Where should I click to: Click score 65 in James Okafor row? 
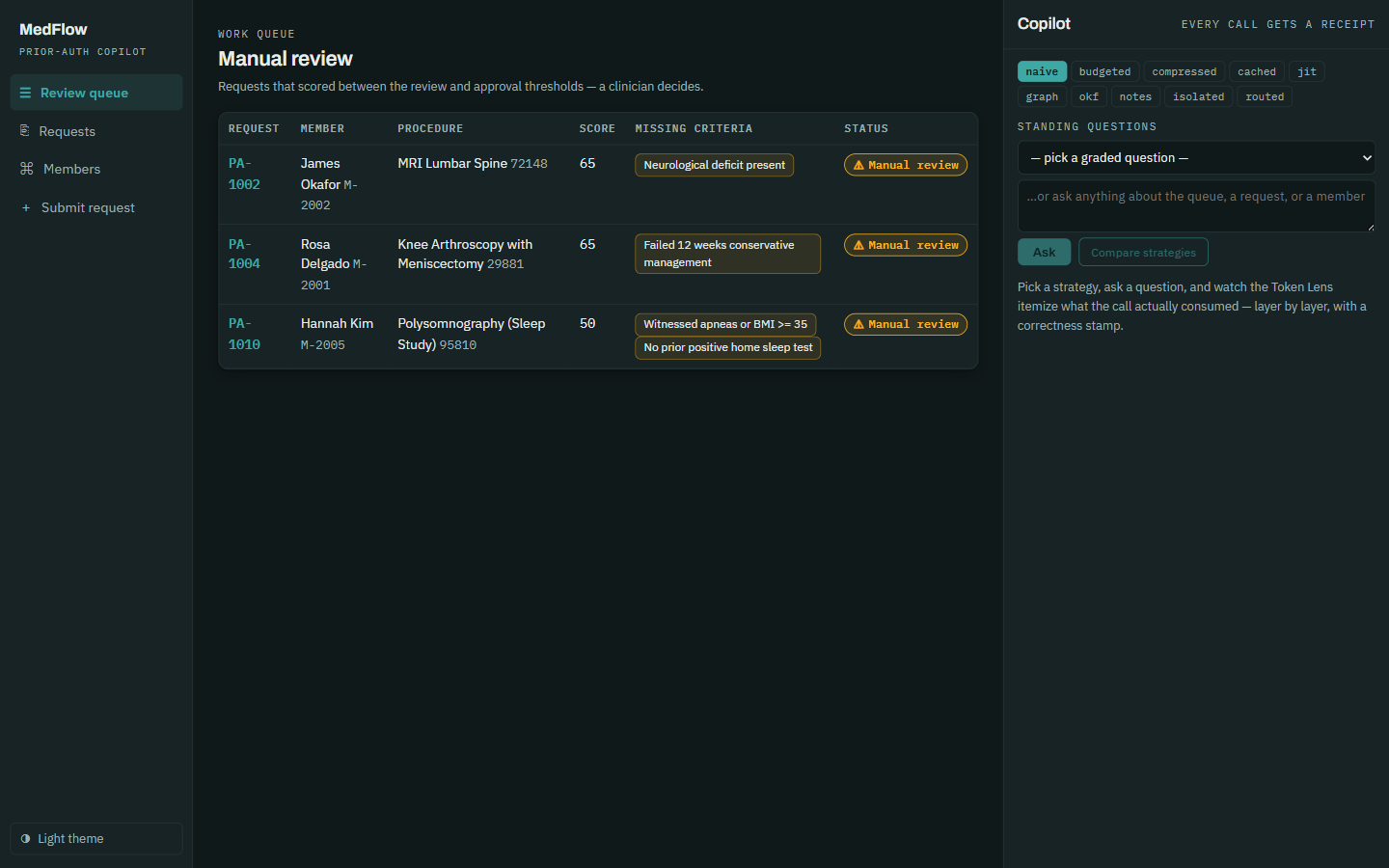point(587,163)
